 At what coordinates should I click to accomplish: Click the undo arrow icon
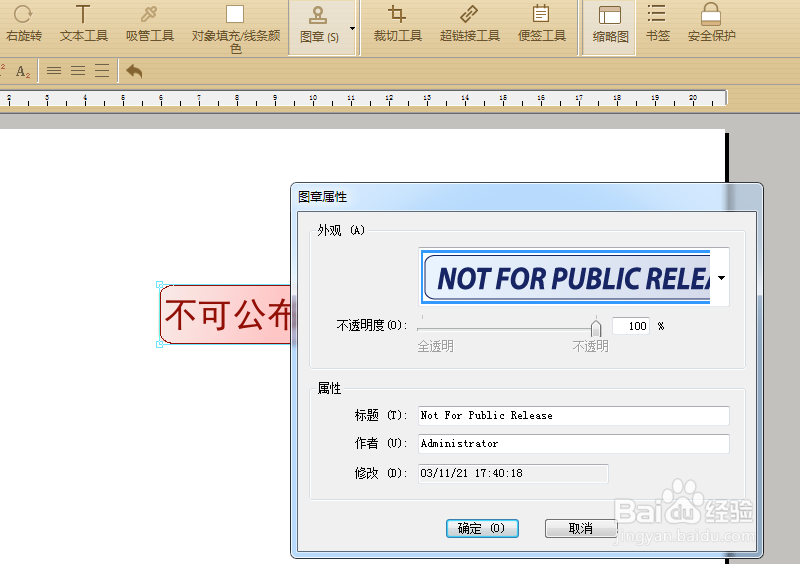(x=134, y=71)
